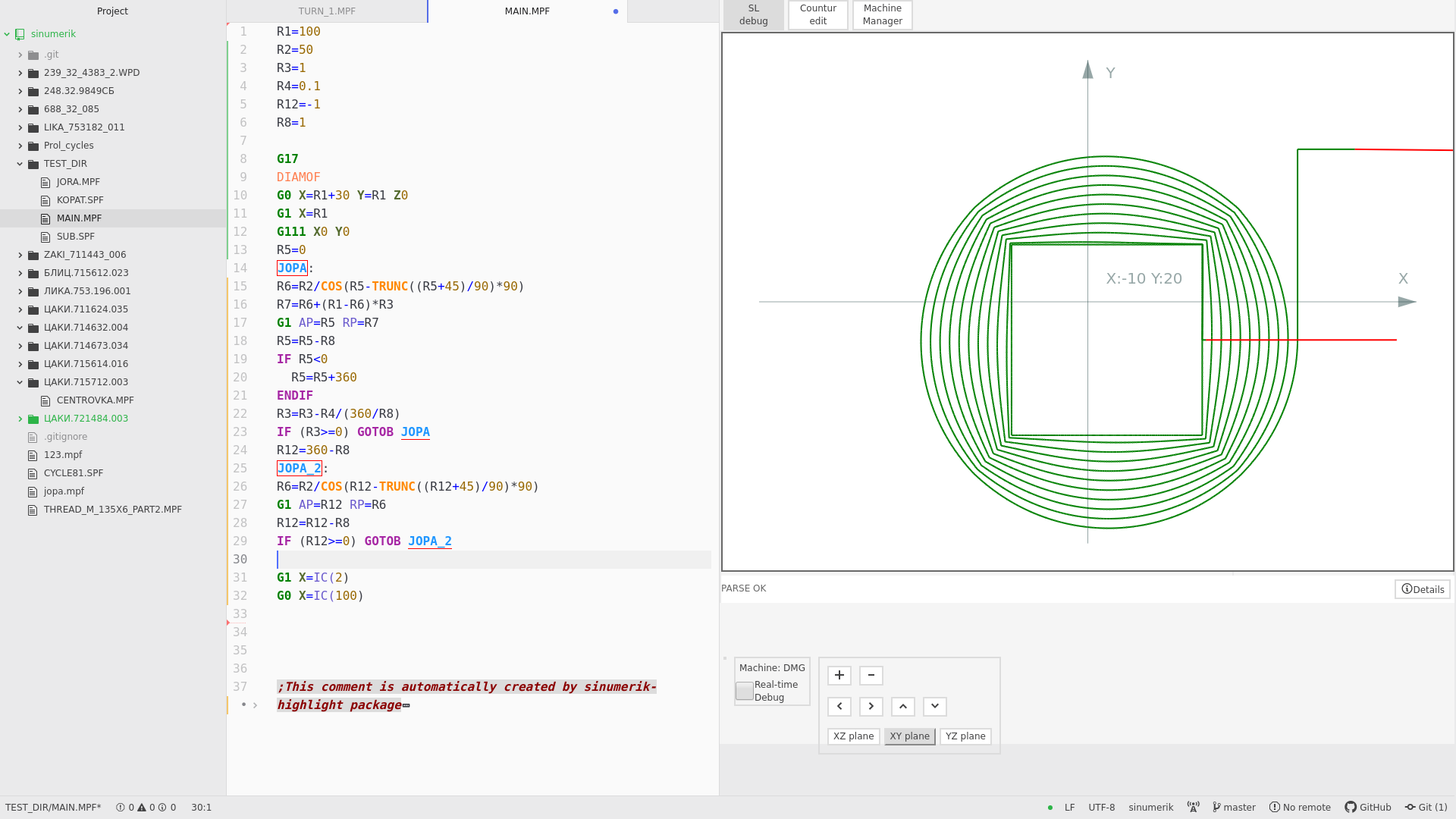Click the SUB.SPF file icon
The image size is (1456, 819).
45,237
